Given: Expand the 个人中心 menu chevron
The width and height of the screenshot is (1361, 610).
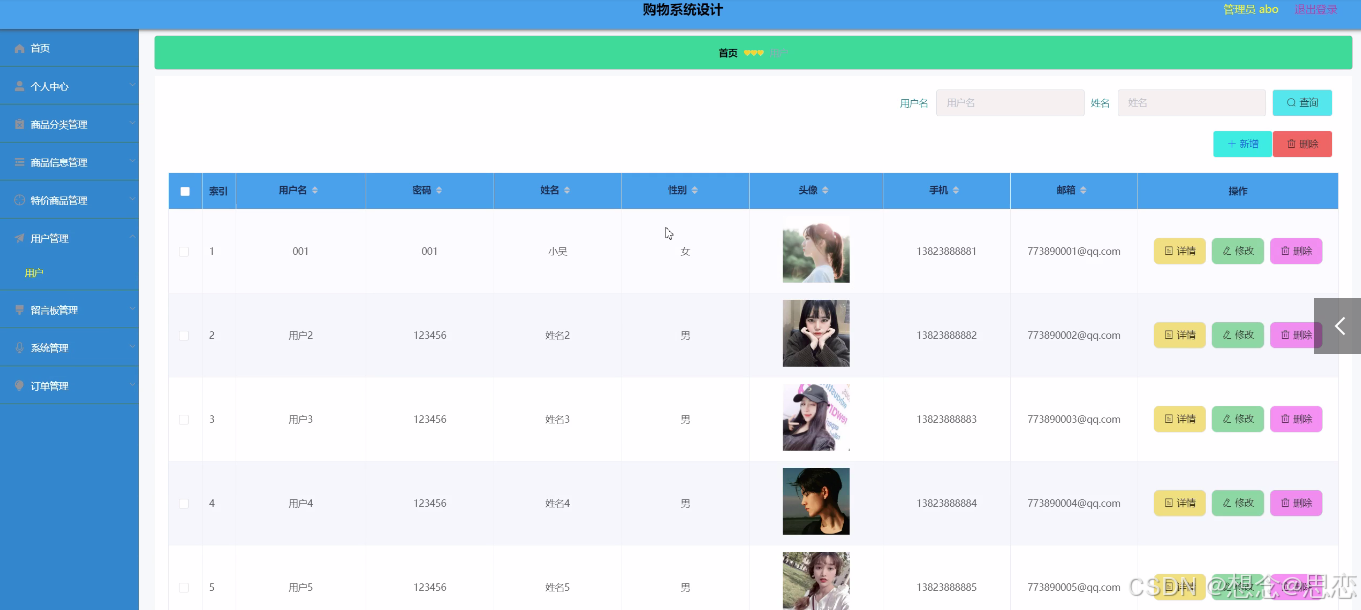Looking at the screenshot, I should pos(131,86).
